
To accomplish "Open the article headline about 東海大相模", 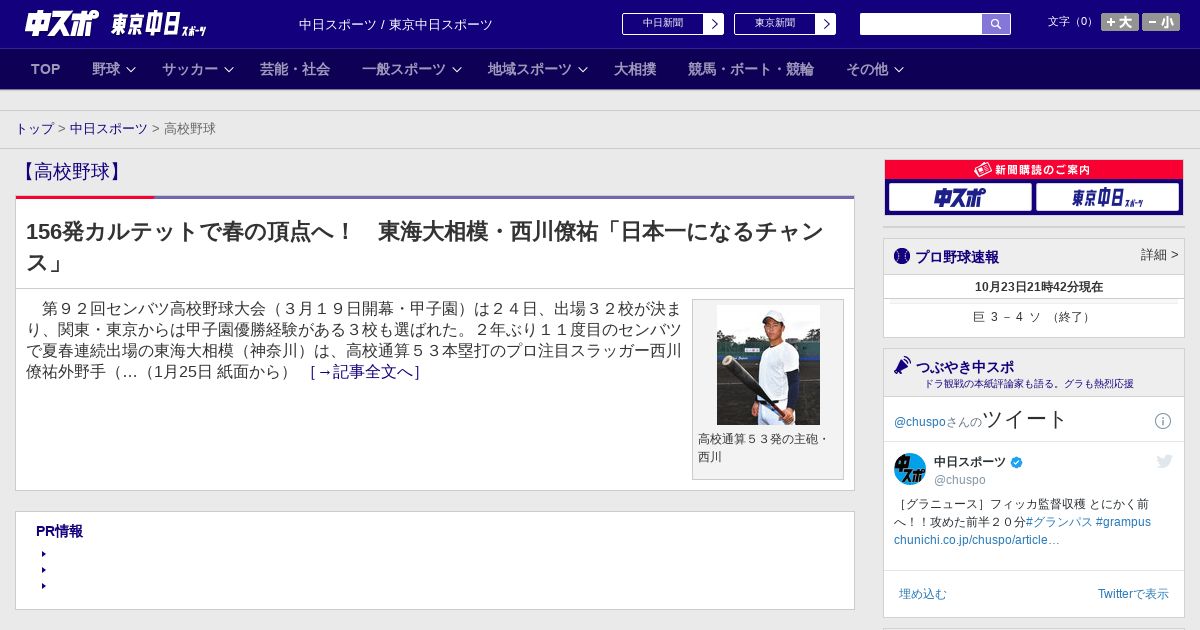I will 425,246.
